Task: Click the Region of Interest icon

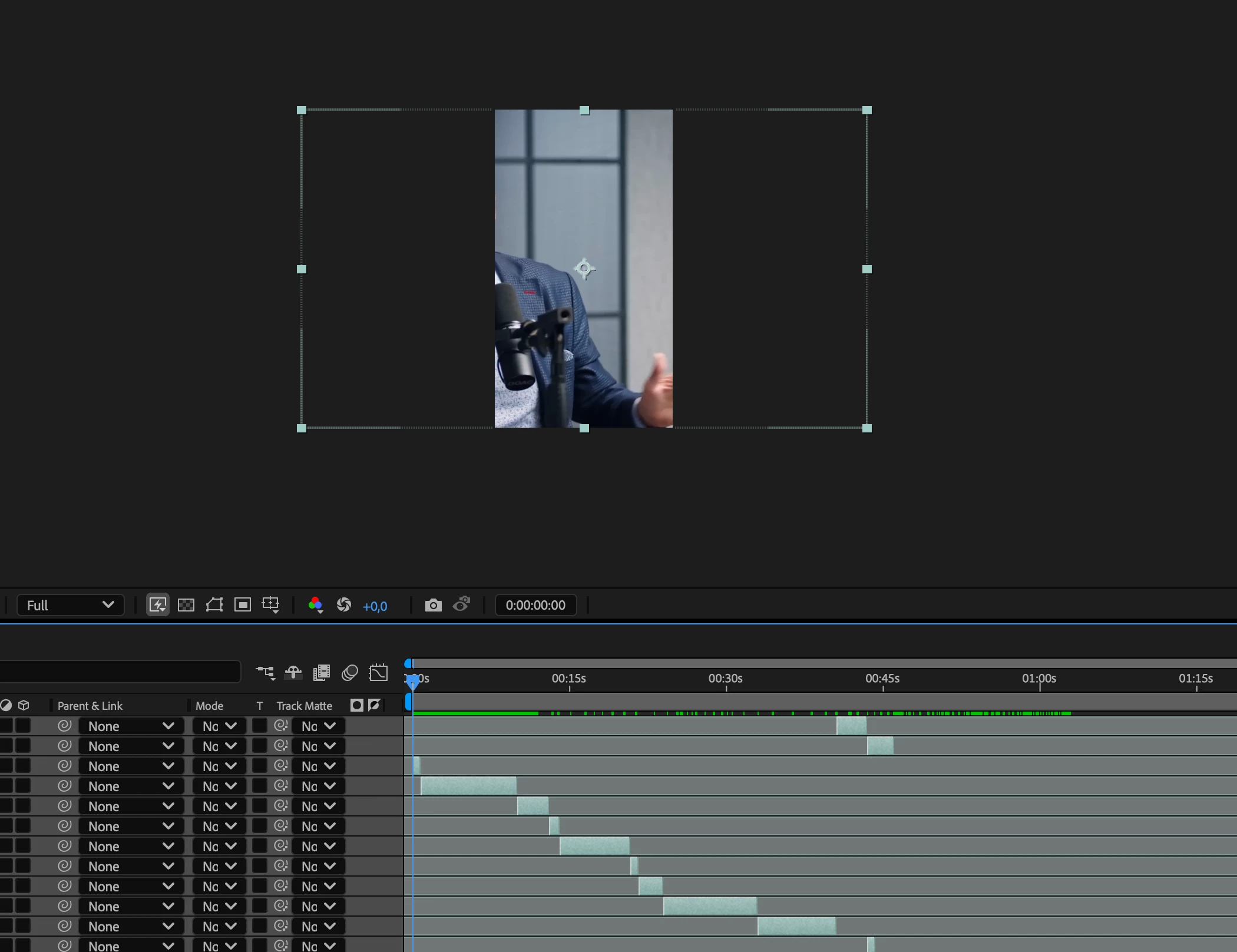Action: (243, 605)
